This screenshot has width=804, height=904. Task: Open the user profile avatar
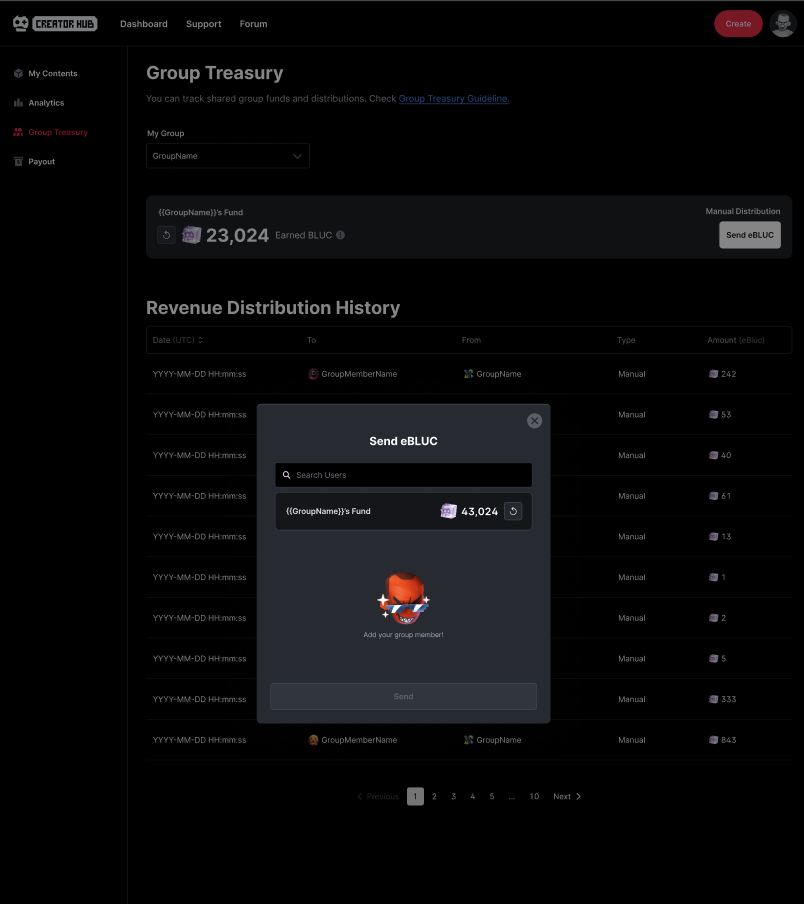click(x=782, y=24)
